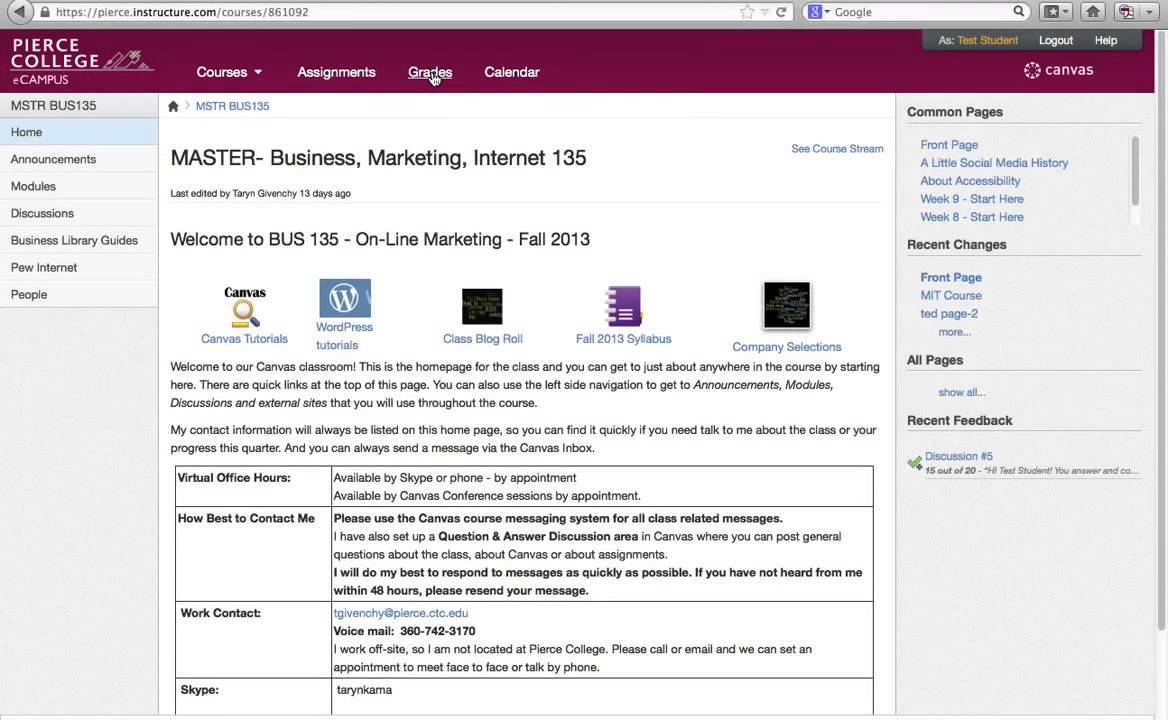Screen dimensions: 1168x720
Task: Click the Logout button
Action: click(1055, 40)
